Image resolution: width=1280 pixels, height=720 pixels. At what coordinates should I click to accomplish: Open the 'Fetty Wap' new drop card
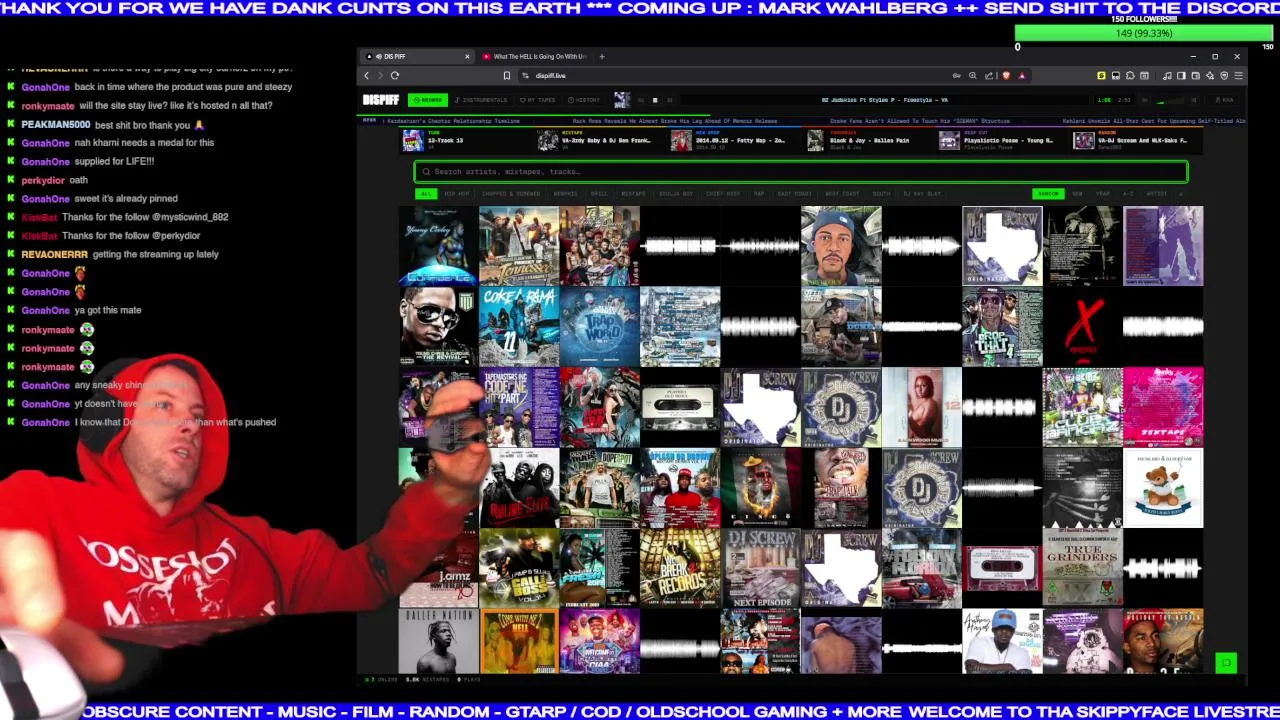pyautogui.click(x=735, y=140)
